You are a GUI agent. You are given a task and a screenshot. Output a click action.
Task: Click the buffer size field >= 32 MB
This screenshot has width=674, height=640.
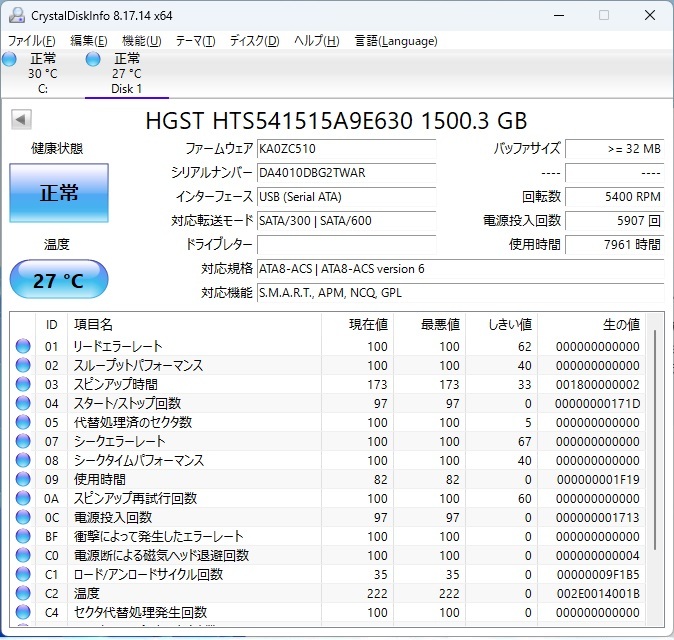[x=615, y=149]
